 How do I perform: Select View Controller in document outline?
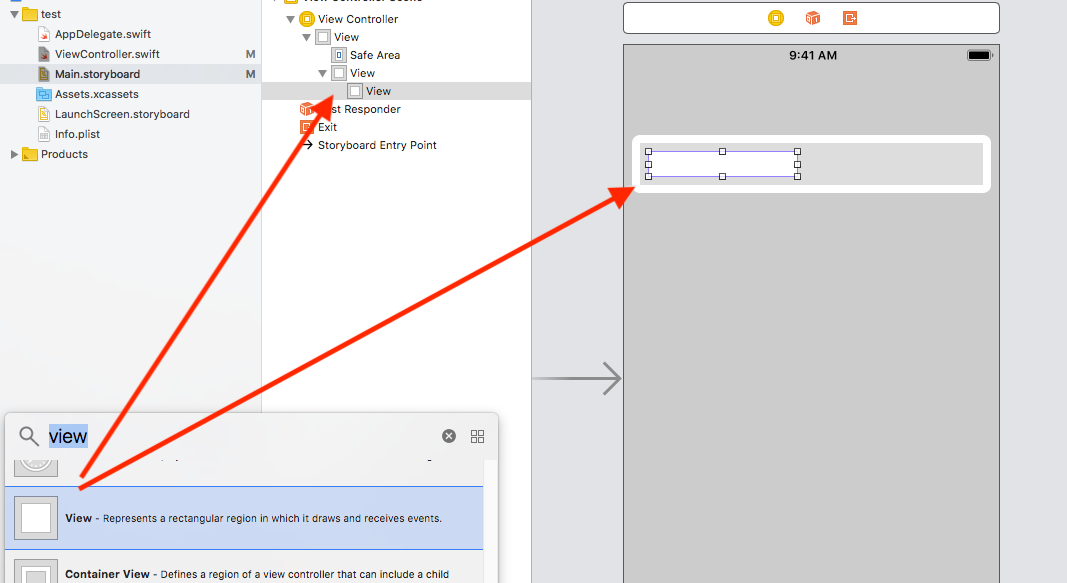click(358, 19)
